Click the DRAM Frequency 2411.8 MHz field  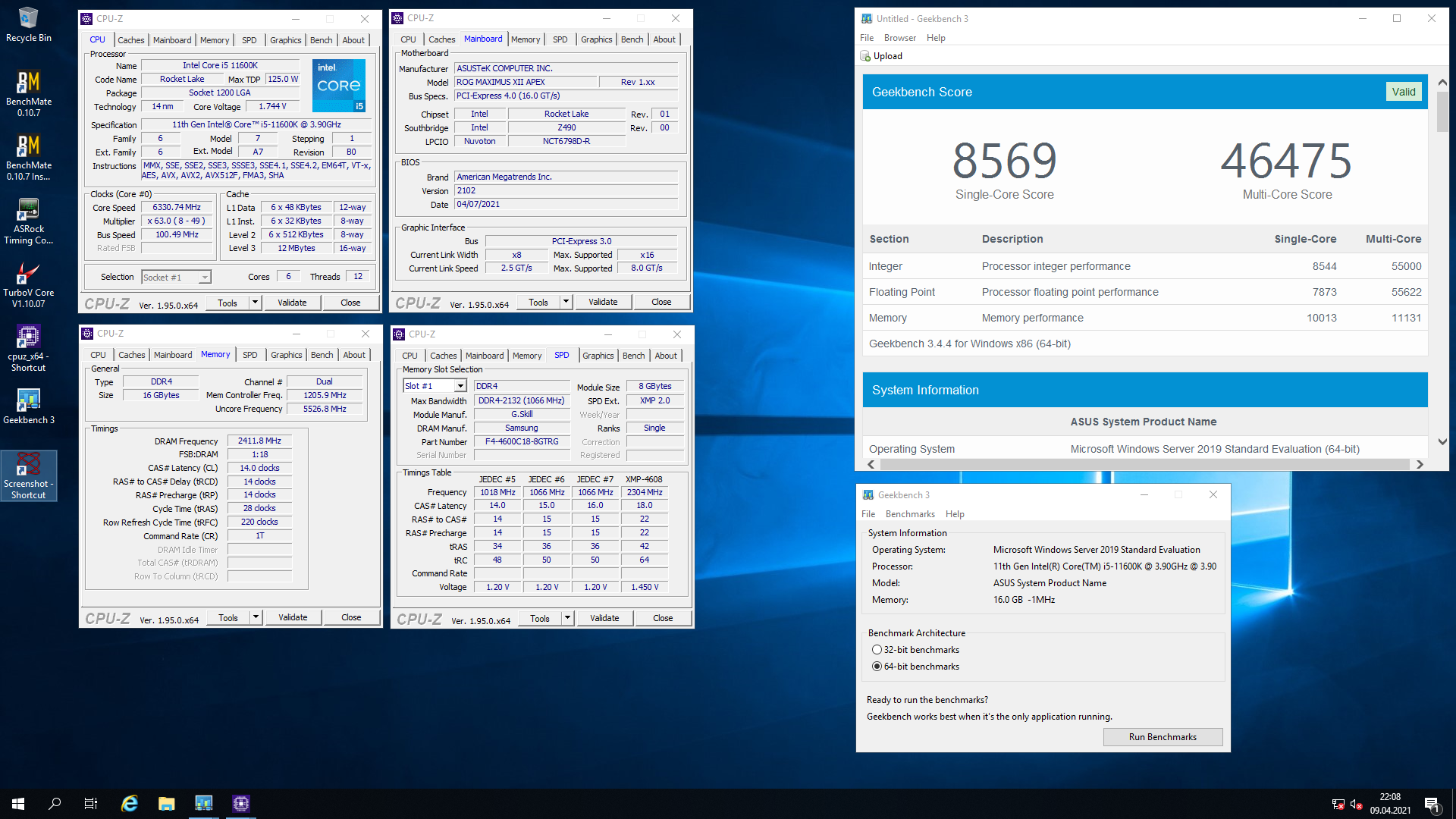(x=259, y=441)
